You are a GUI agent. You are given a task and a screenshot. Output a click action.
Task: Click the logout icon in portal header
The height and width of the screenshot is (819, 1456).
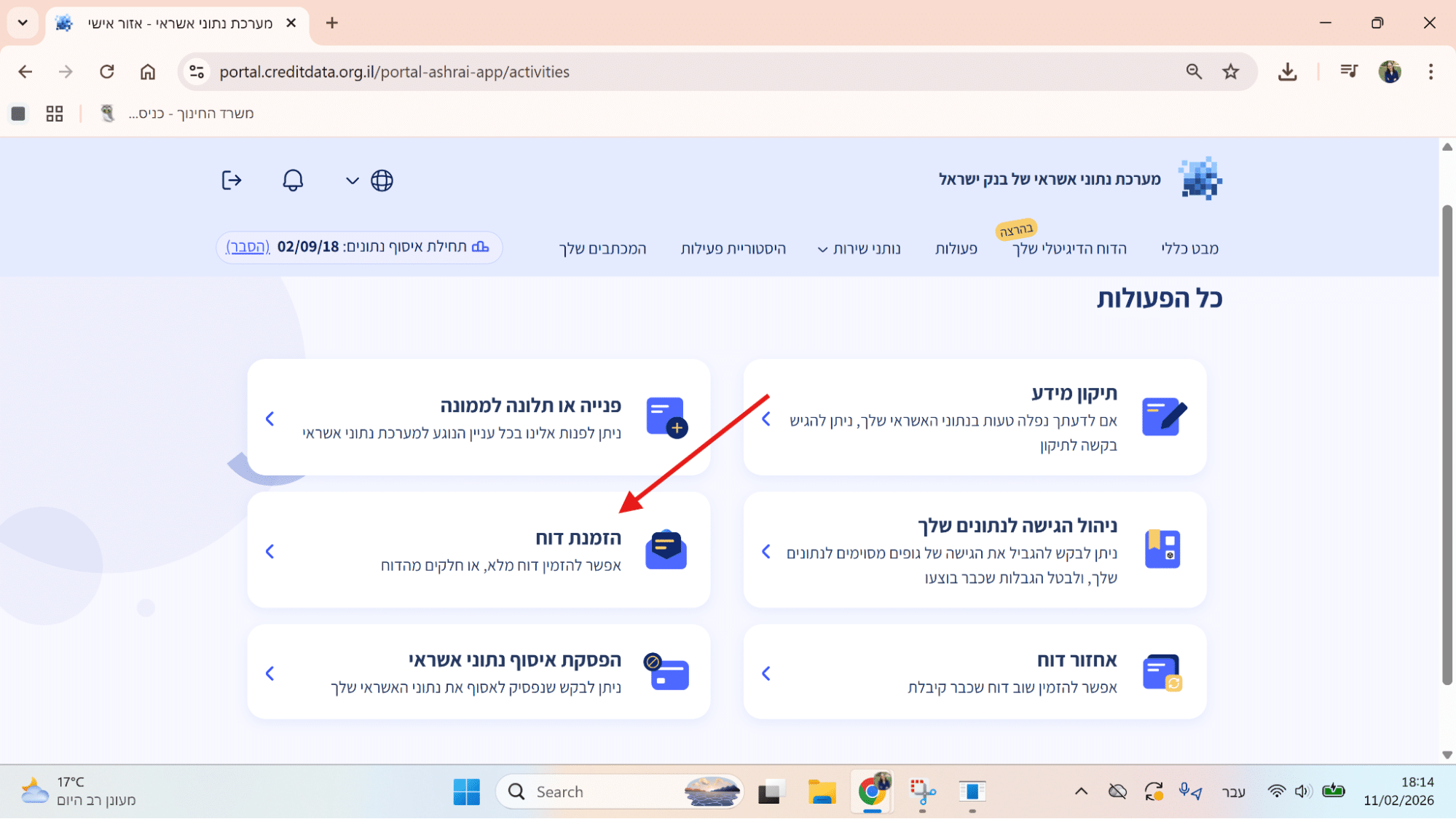point(231,180)
